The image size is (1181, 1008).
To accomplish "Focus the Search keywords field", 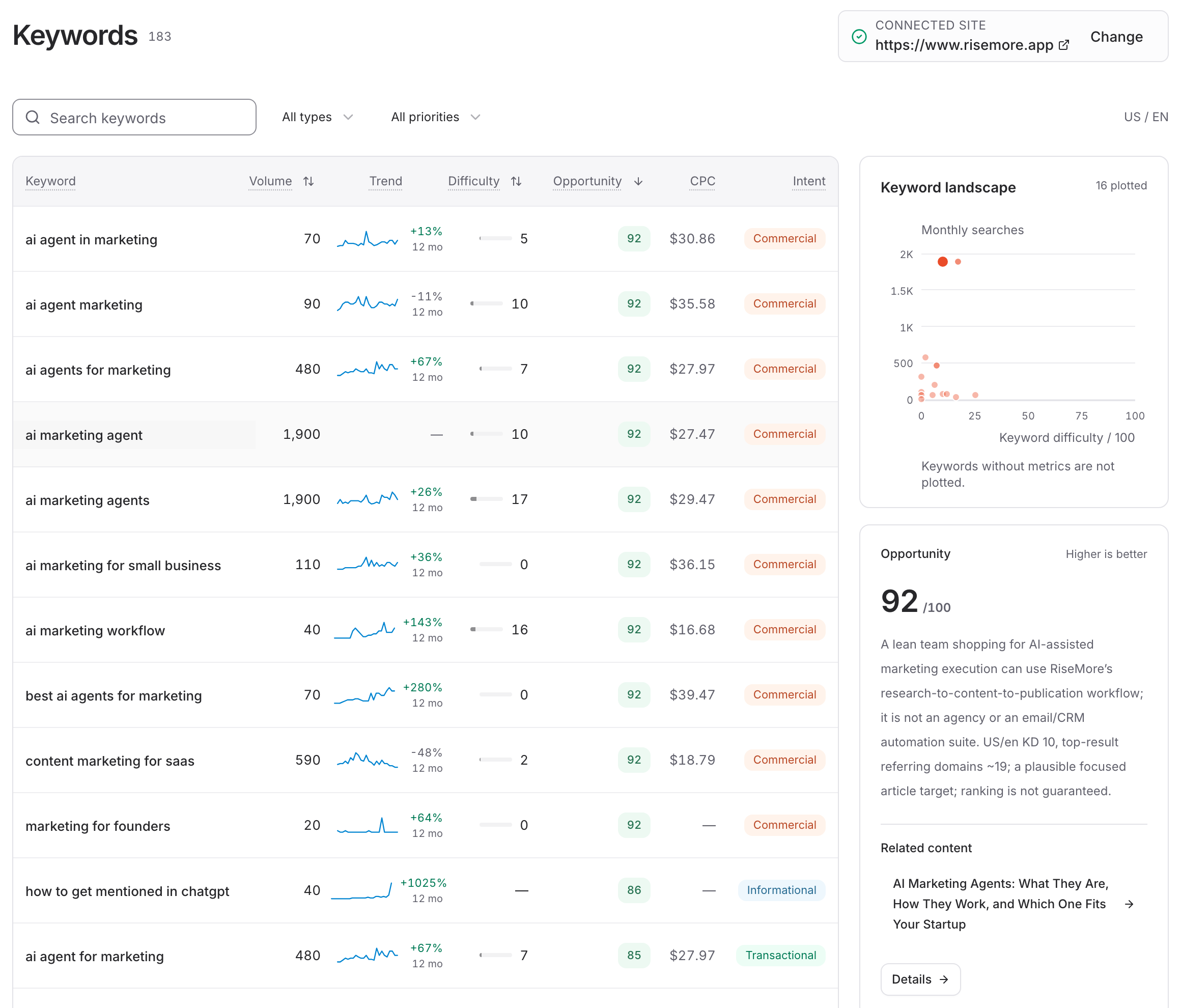I will pyautogui.click(x=134, y=118).
